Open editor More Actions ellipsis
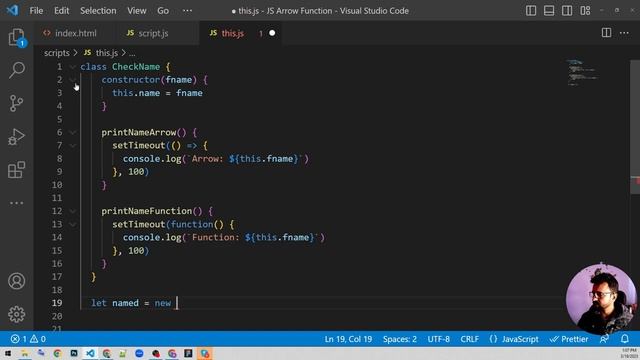 [624, 33]
